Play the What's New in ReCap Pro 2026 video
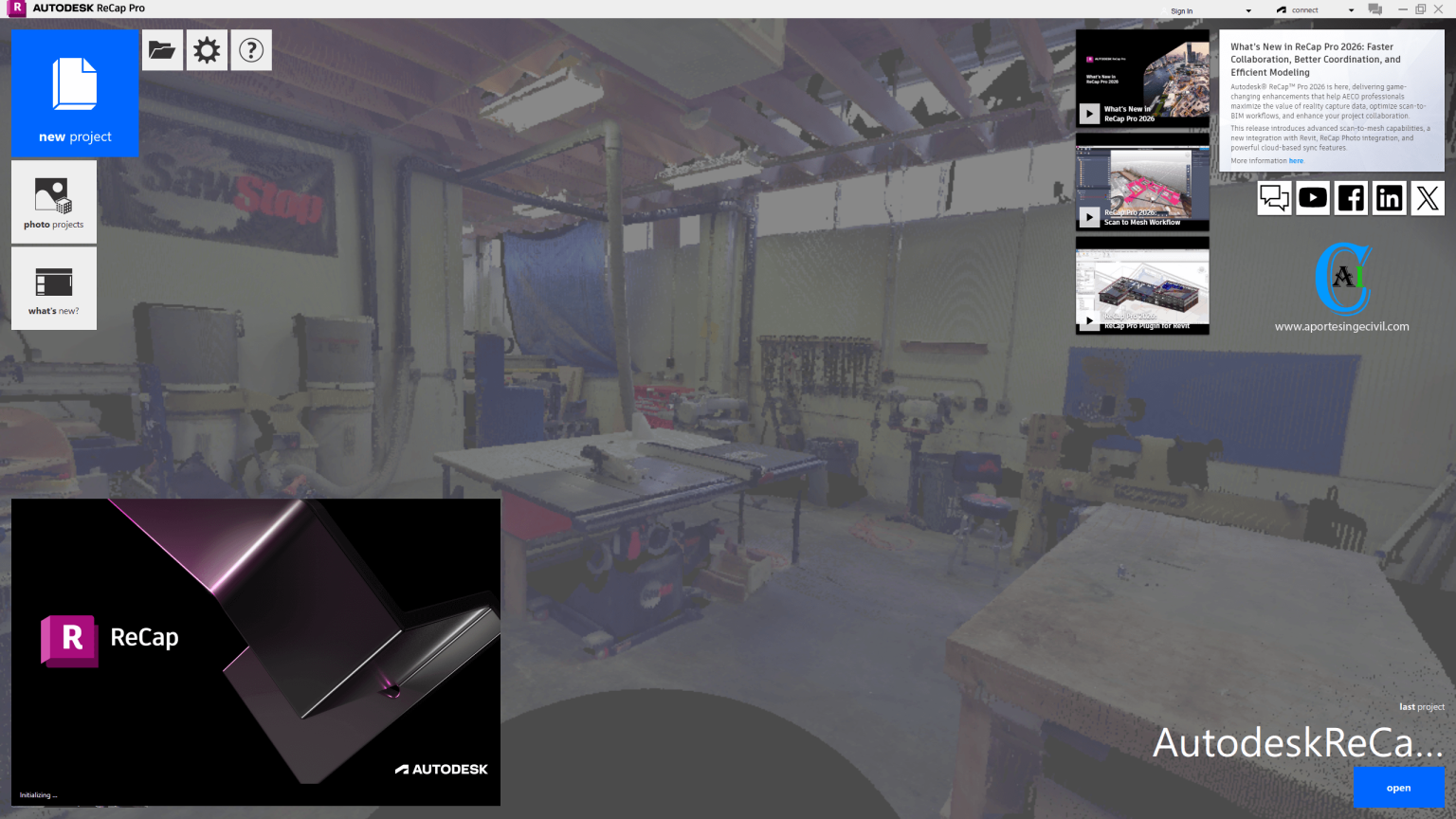1456x819 pixels. (1088, 114)
